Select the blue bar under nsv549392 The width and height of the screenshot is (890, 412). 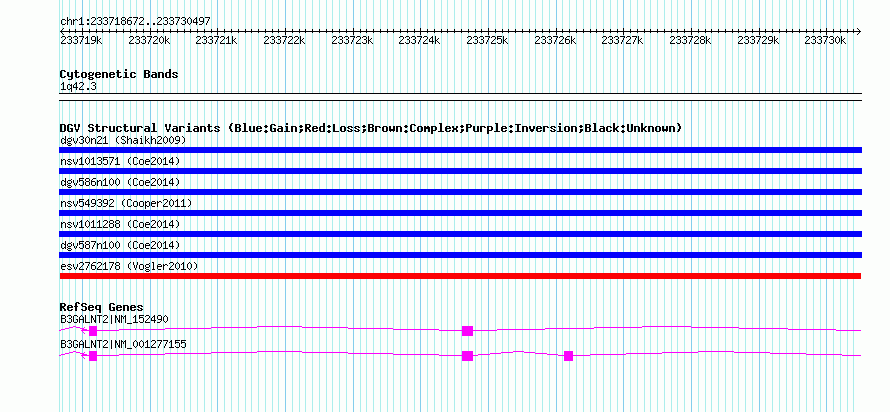(x=460, y=213)
